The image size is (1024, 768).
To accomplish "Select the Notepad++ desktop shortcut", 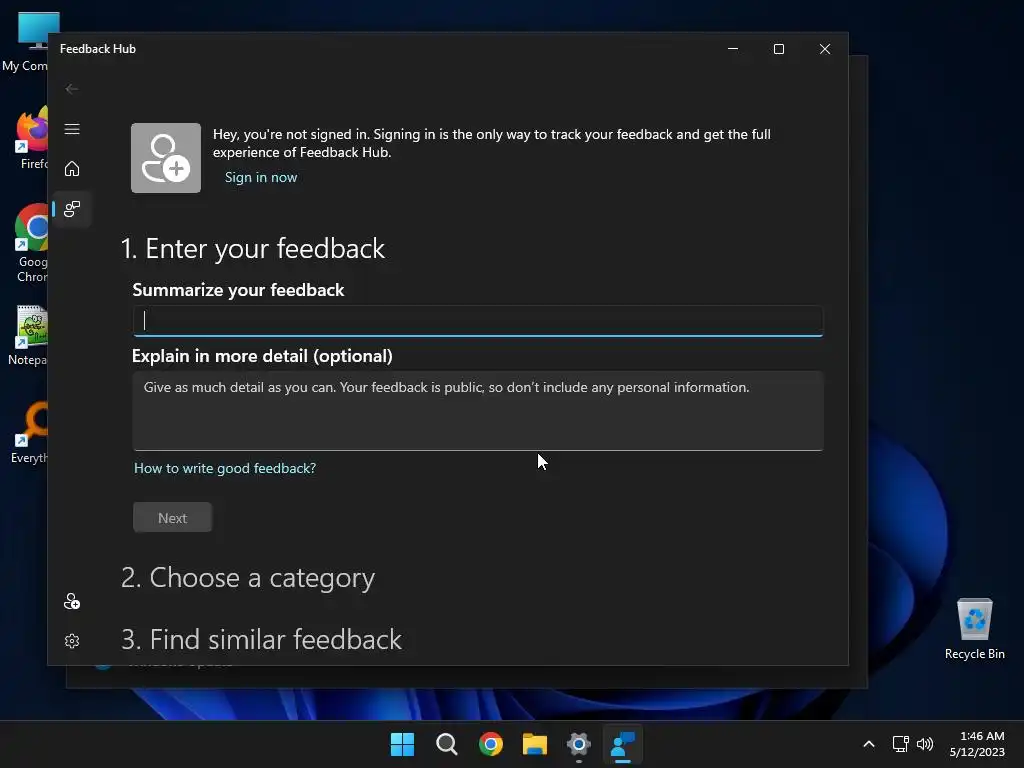I will [29, 335].
